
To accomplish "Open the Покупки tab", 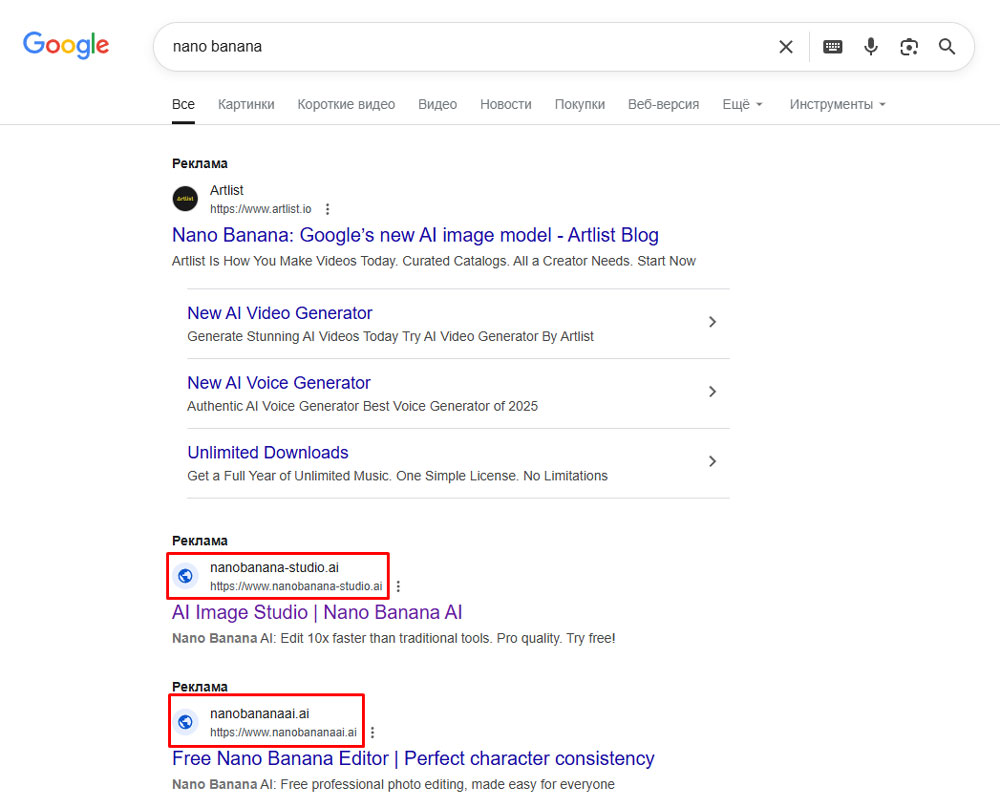I will click(580, 104).
